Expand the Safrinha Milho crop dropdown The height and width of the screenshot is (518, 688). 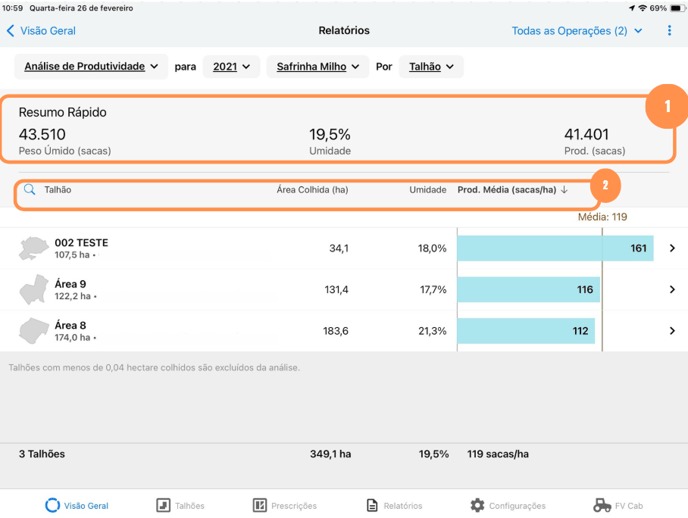click(x=316, y=67)
